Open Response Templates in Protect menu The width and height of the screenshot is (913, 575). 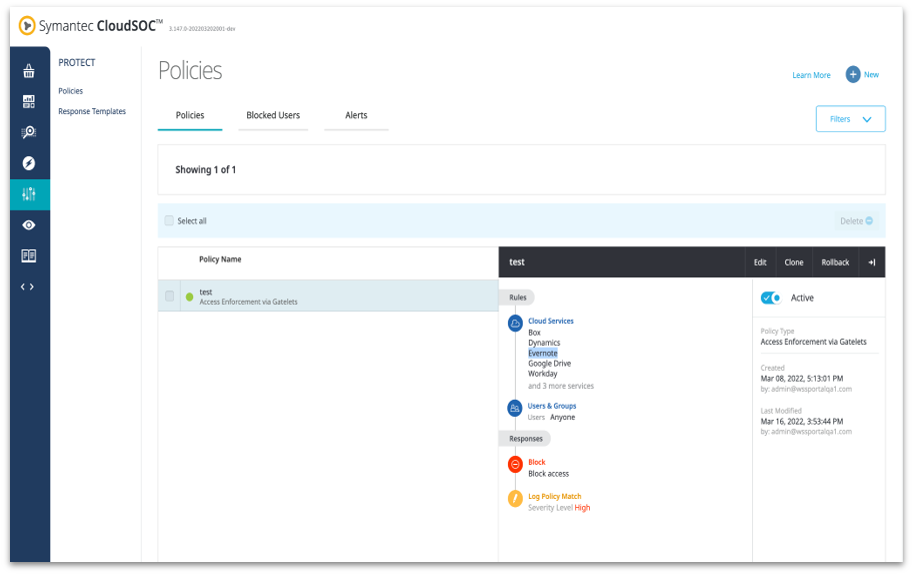coord(92,112)
